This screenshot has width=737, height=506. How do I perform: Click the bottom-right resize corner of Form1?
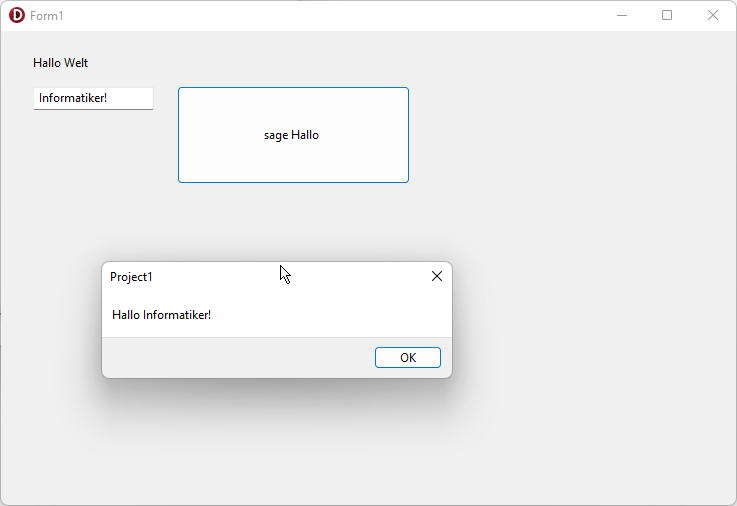pos(733,502)
